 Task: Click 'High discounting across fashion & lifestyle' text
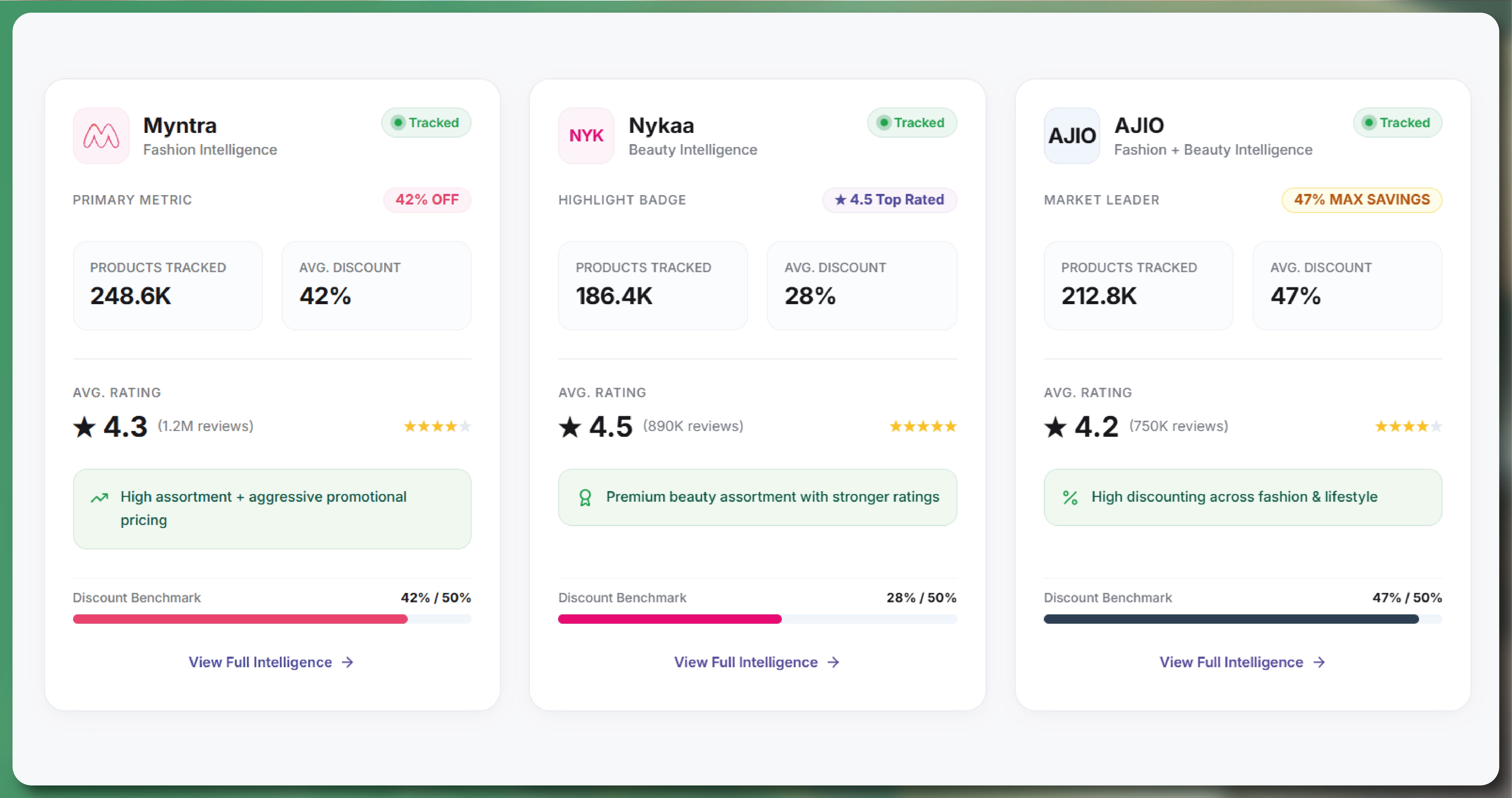click(1234, 497)
